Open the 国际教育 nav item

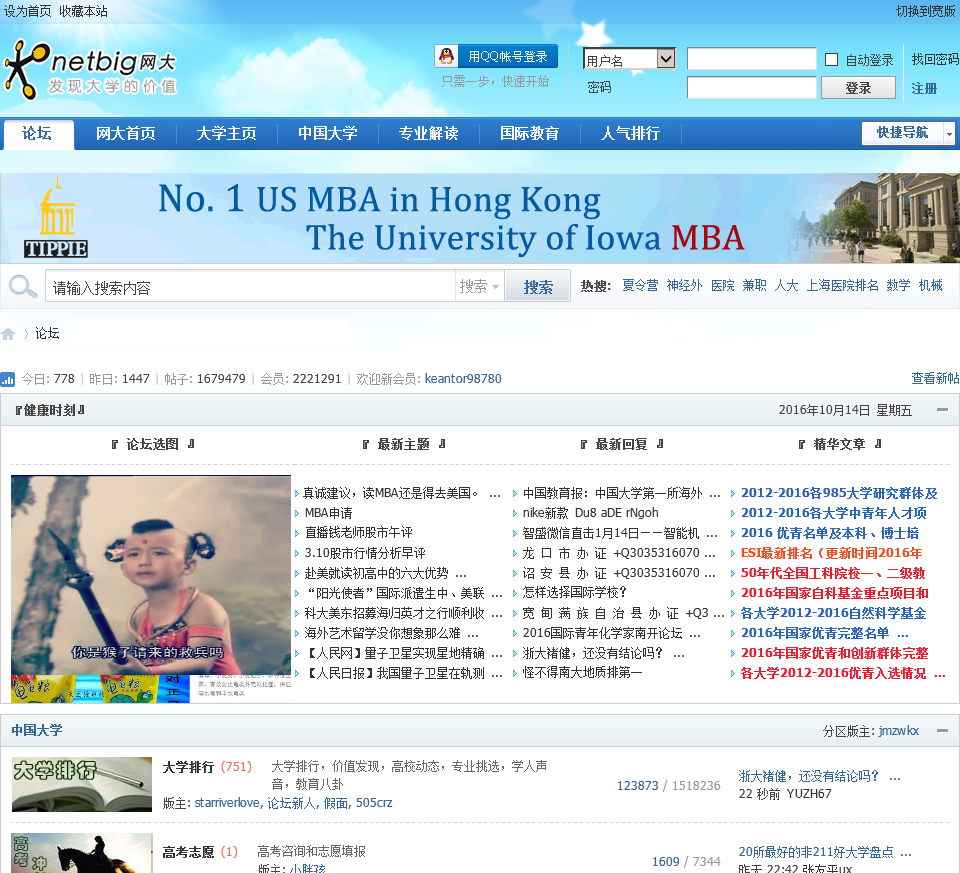(x=530, y=133)
